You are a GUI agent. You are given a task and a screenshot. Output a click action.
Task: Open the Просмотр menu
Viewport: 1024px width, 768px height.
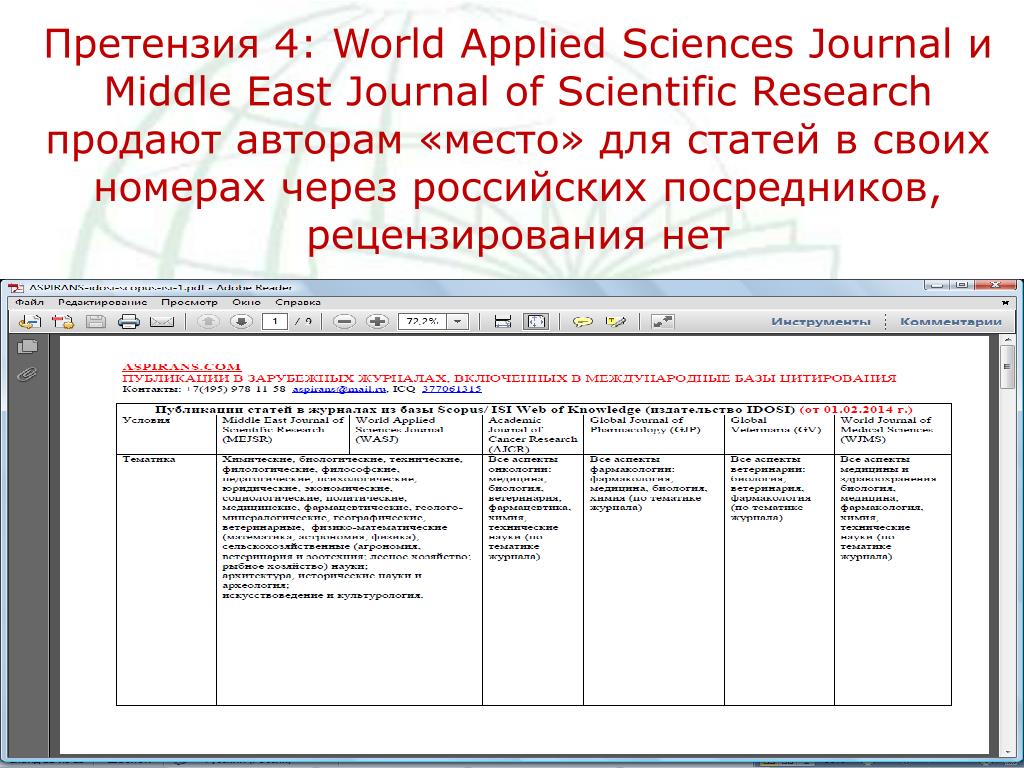point(189,302)
